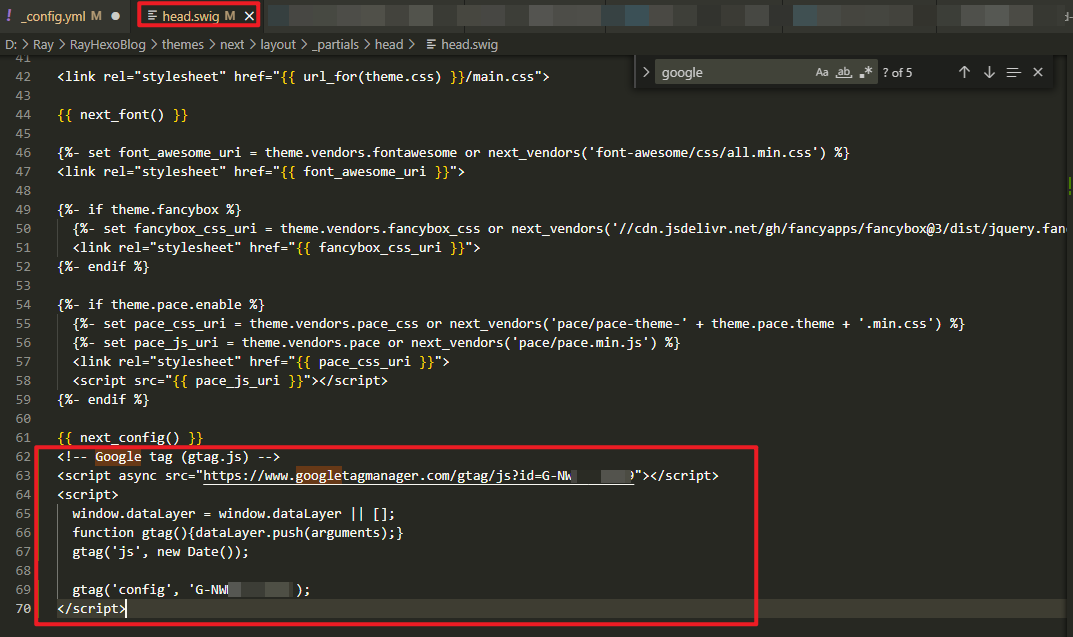Go to next match arrow
The height and width of the screenshot is (637, 1073).
click(x=989, y=72)
